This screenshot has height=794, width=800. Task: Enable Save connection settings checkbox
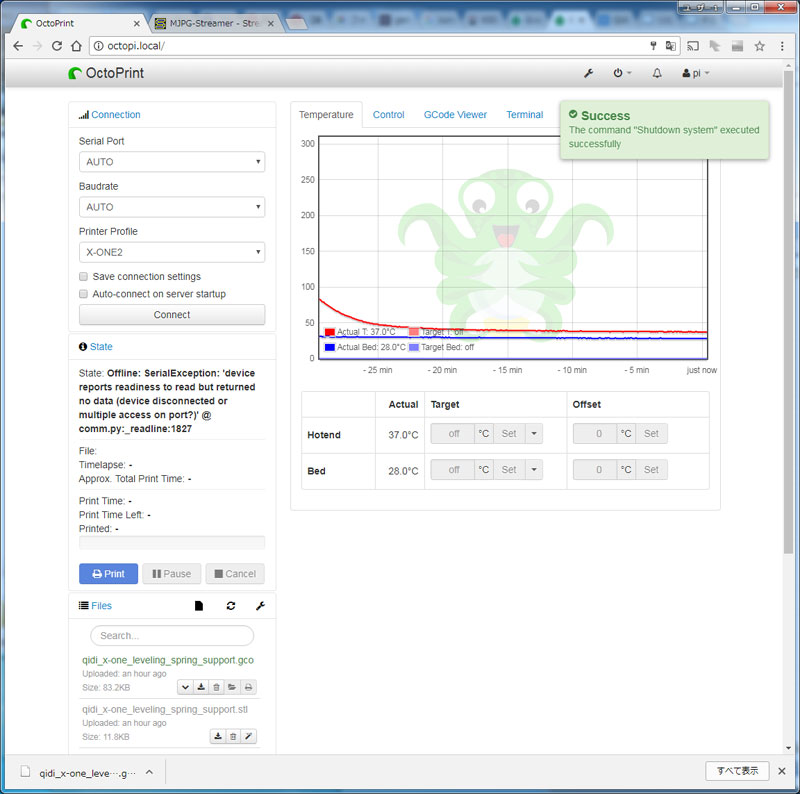click(x=83, y=277)
